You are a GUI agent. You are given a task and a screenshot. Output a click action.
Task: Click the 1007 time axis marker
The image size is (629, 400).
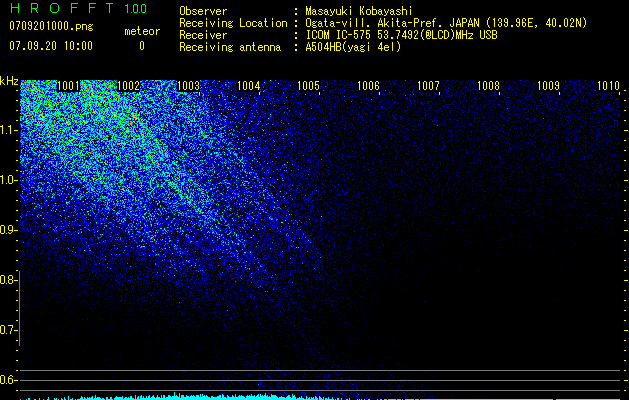click(428, 86)
